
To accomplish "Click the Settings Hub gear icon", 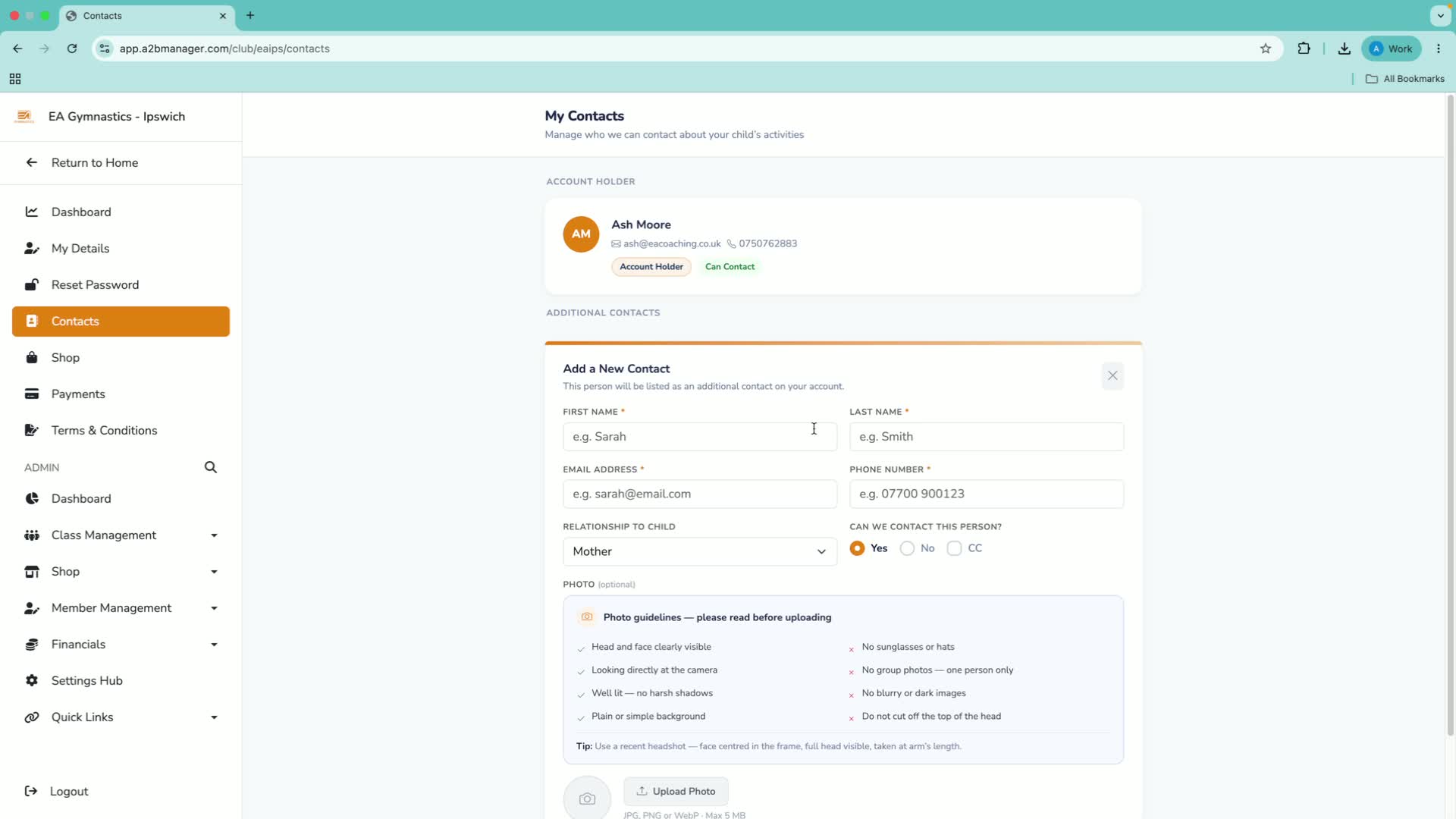I will point(32,680).
